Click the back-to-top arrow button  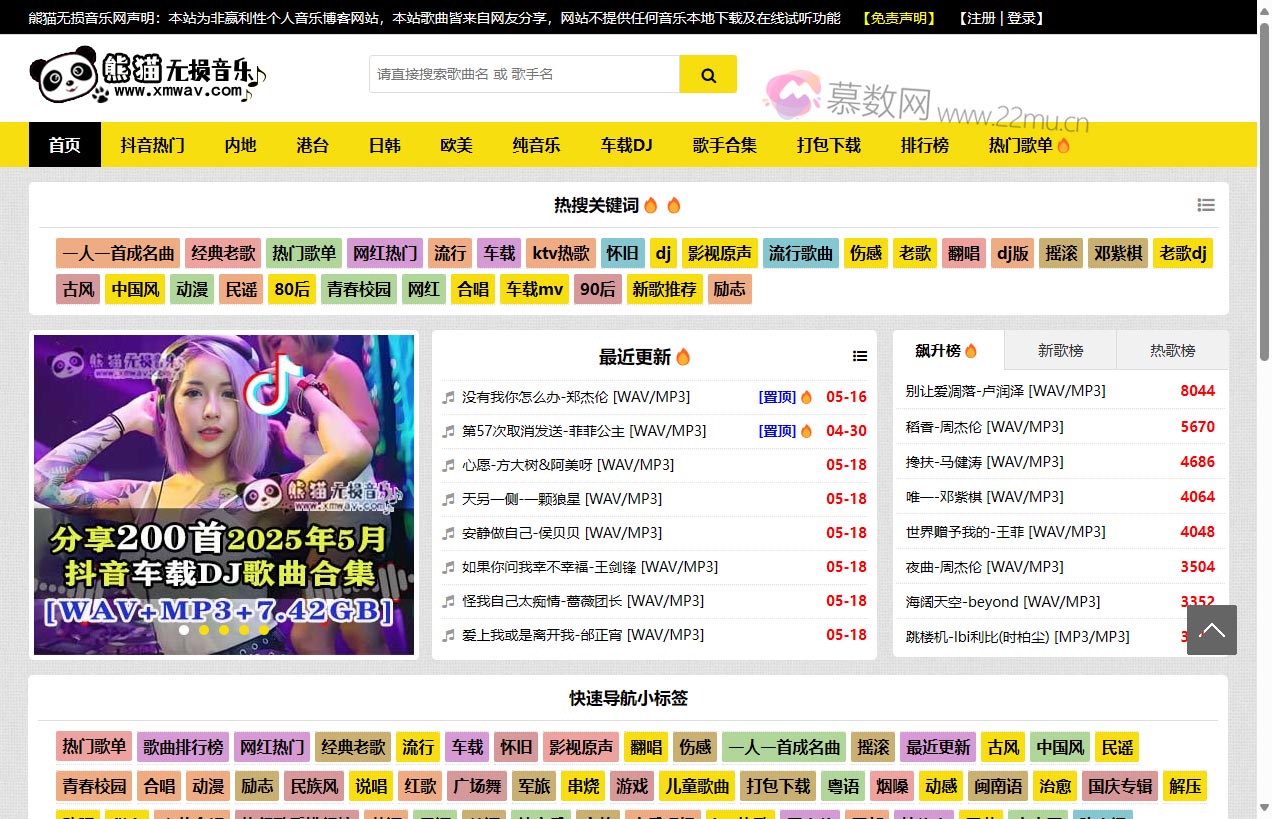point(1211,630)
